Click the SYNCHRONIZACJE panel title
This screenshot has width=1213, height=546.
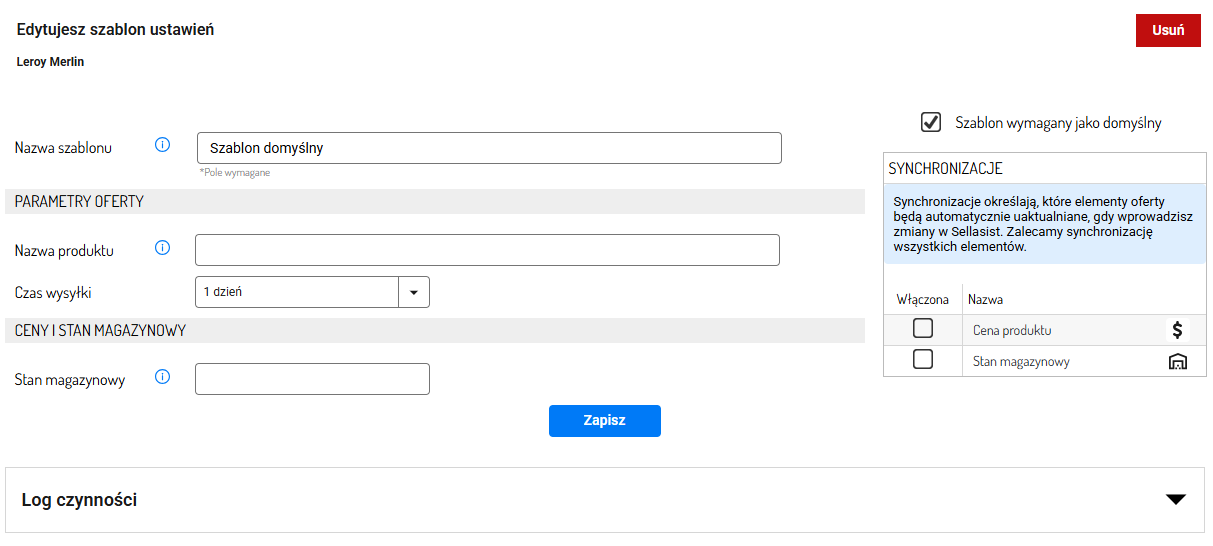pos(946,169)
